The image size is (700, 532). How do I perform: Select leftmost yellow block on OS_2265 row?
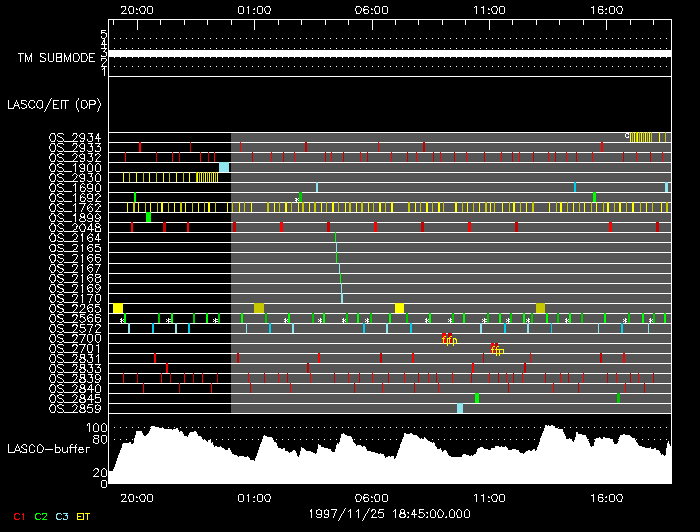tap(118, 308)
